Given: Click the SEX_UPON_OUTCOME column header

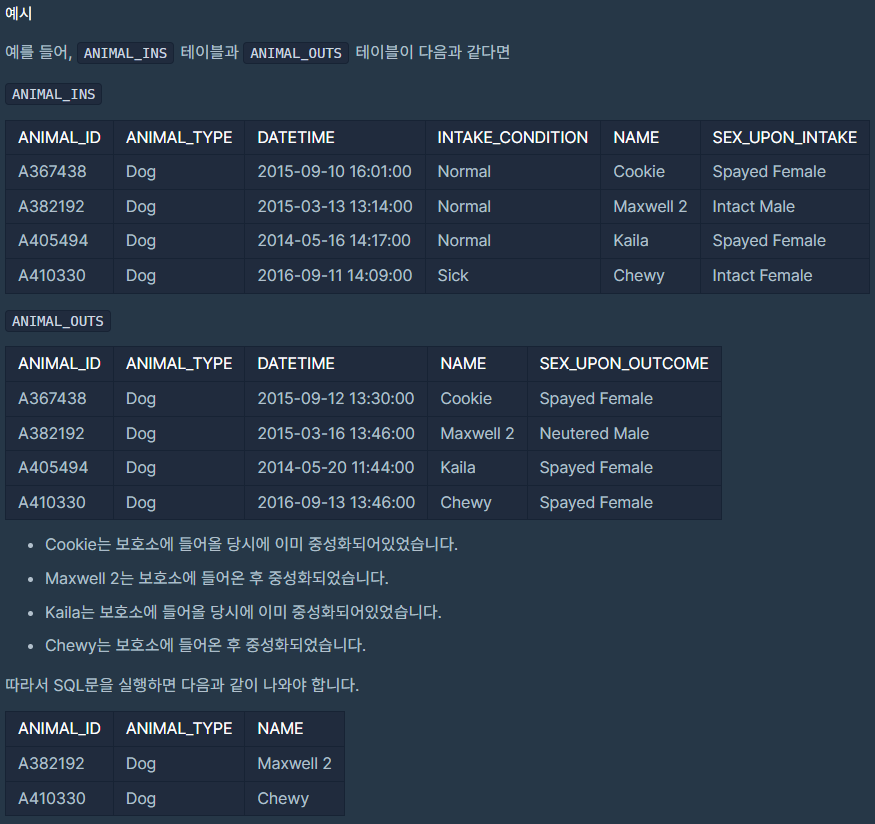Looking at the screenshot, I should [x=624, y=364].
